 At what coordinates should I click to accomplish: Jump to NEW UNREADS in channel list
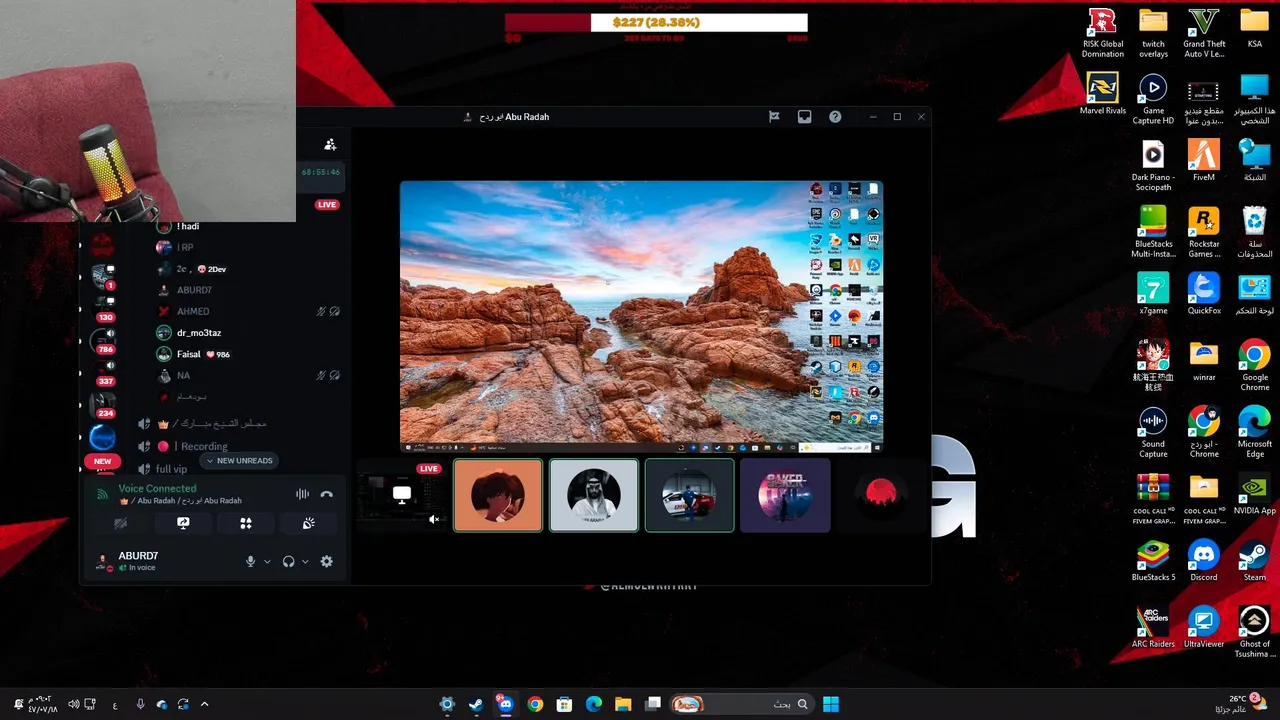coord(239,461)
